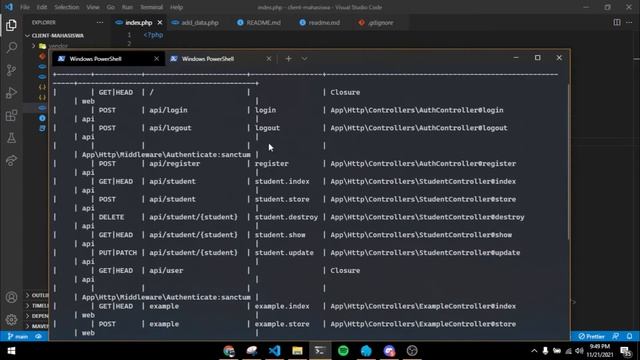The image size is (640, 360).
Task: Expand the Outline section
Action: (x=37, y=295)
